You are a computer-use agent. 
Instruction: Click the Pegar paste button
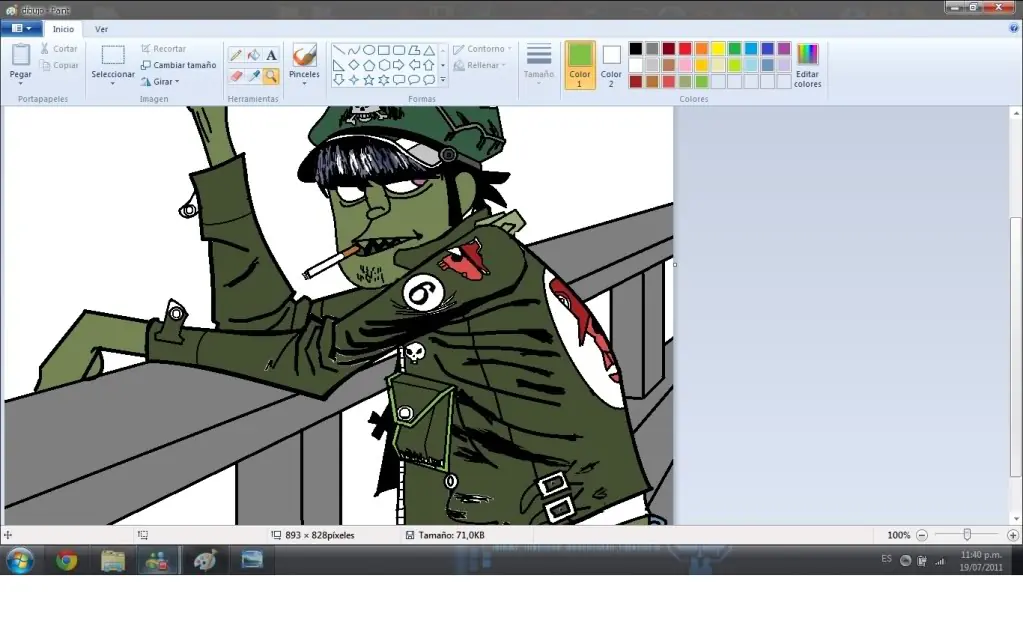[x=20, y=61]
